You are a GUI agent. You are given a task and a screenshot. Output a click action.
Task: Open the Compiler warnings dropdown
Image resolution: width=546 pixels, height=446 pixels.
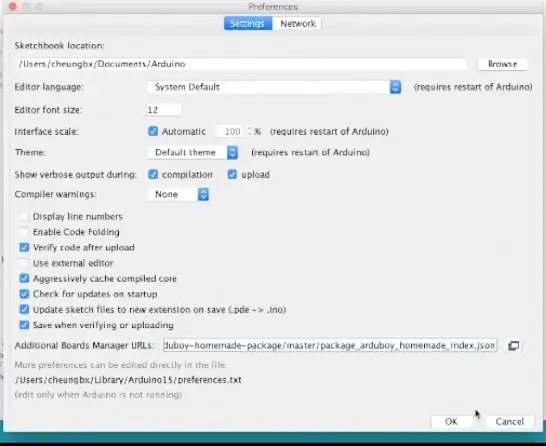178,194
